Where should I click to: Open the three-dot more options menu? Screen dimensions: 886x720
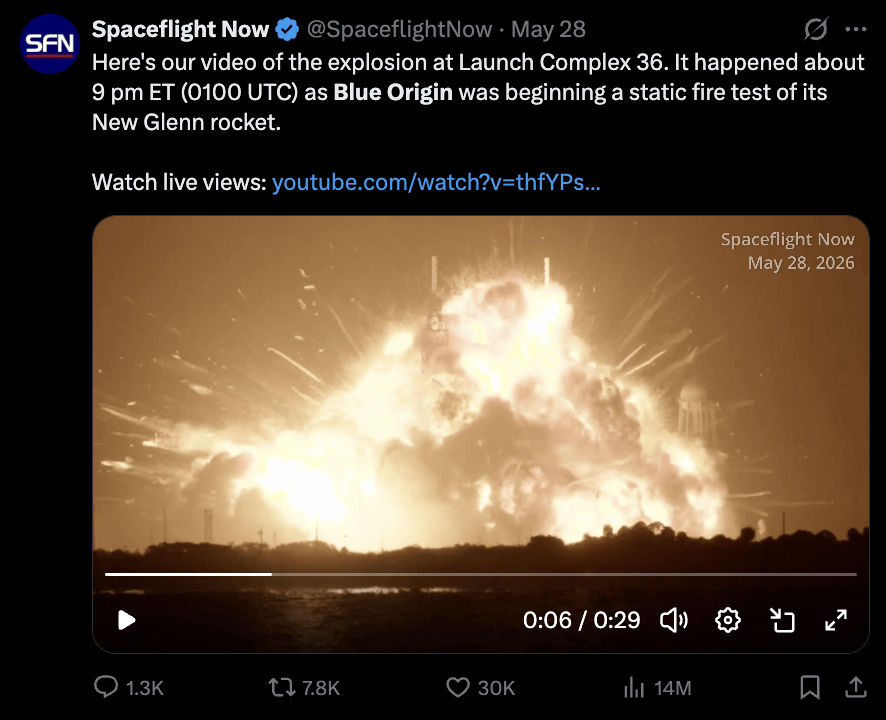[x=855, y=29]
